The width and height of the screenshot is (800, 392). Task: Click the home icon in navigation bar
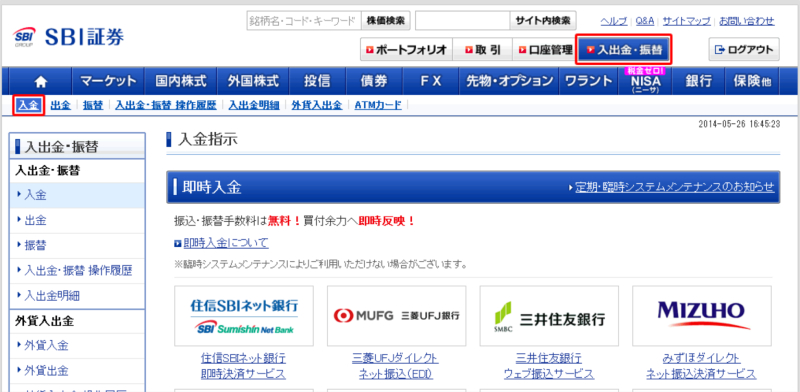tap(40, 81)
